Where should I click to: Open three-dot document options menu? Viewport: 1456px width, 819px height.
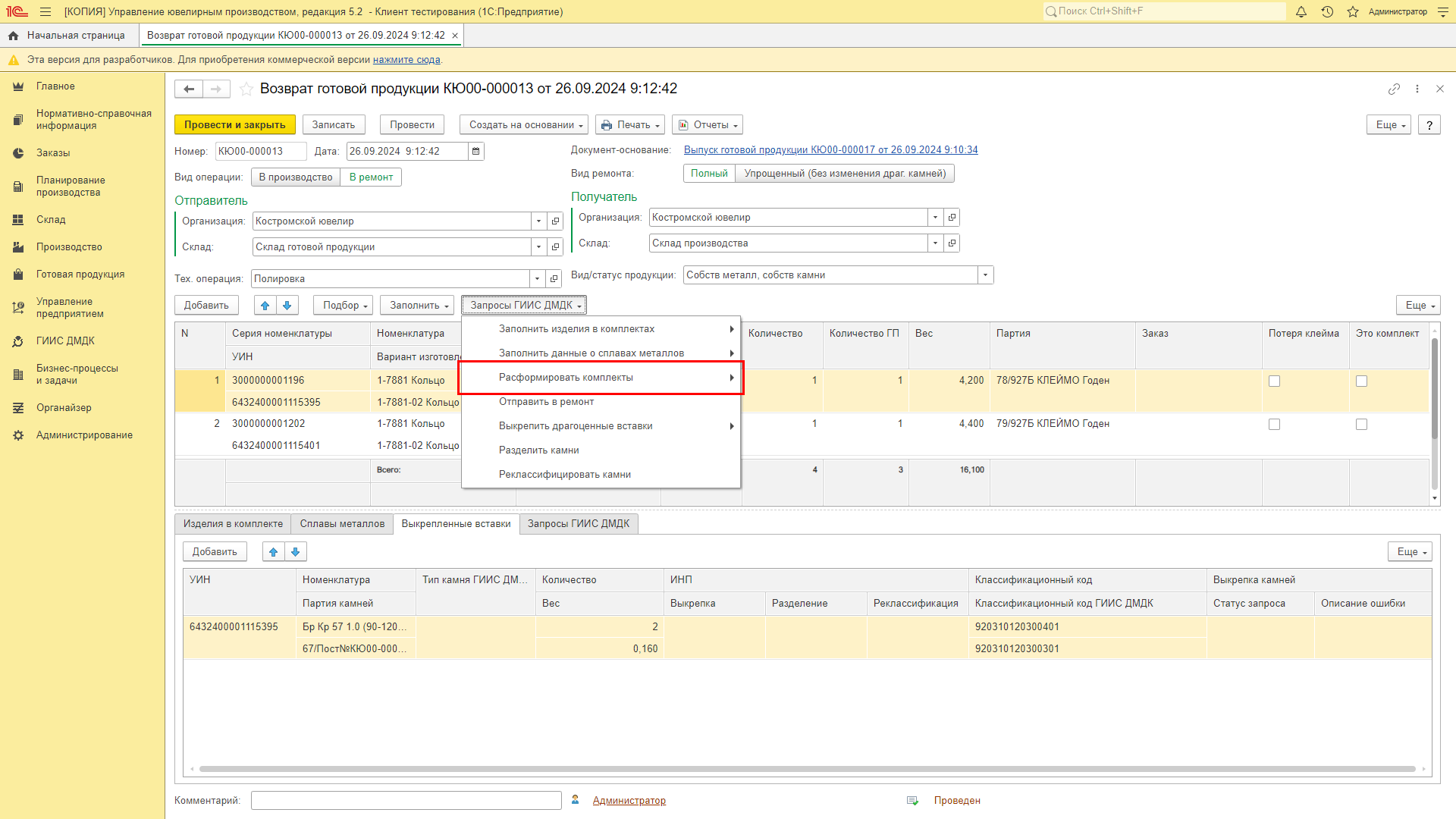coord(1417,89)
